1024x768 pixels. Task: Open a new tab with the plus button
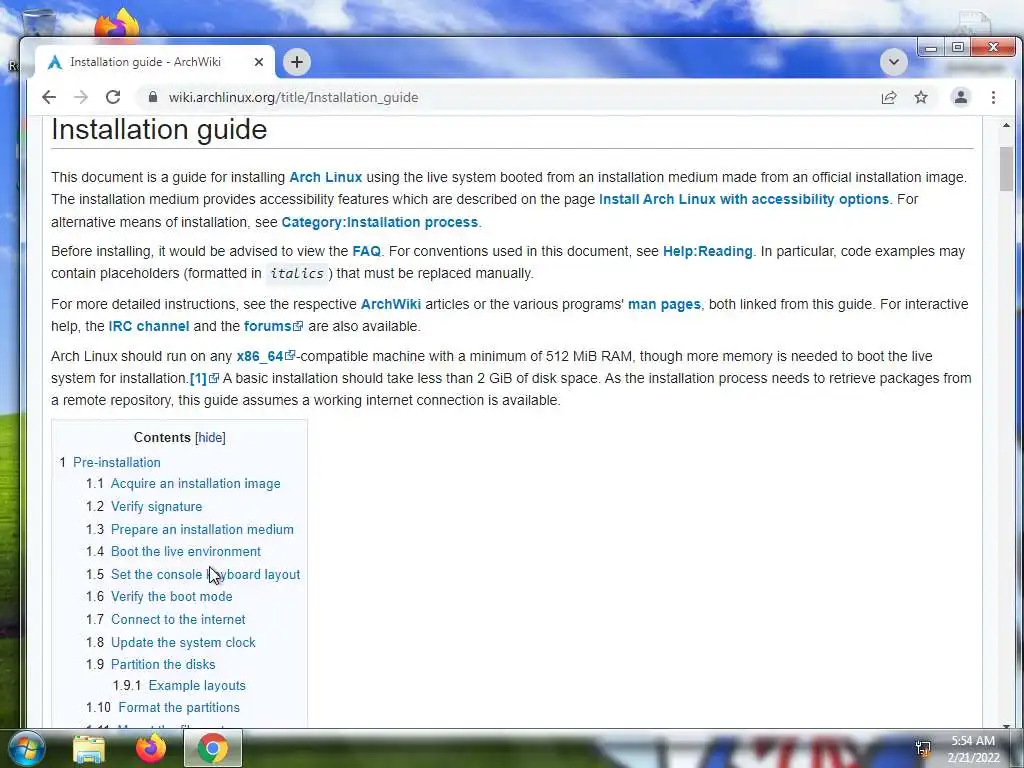pyautogui.click(x=297, y=62)
